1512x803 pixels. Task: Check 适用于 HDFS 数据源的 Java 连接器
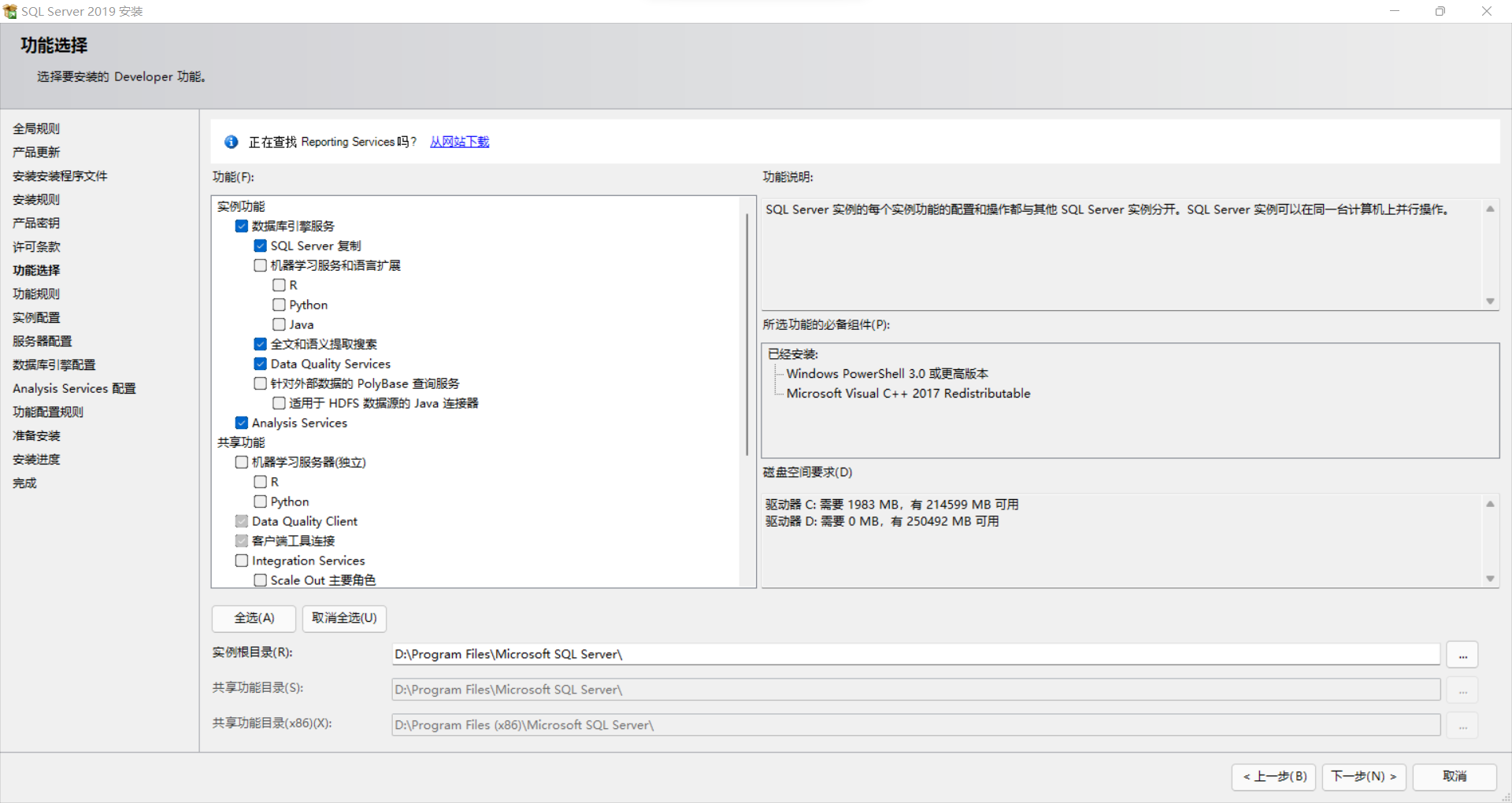tap(279, 403)
